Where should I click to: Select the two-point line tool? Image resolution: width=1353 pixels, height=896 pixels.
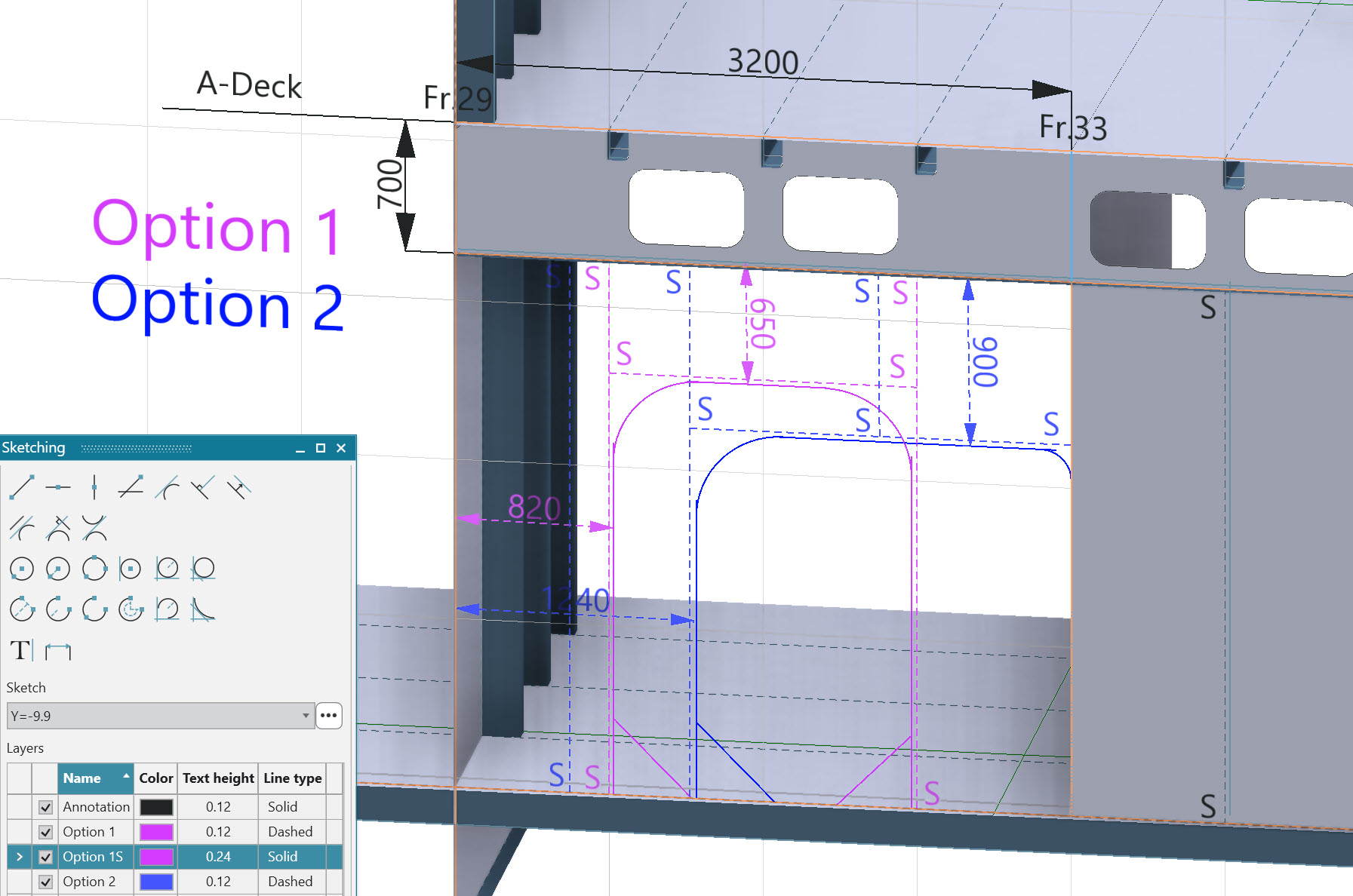click(x=21, y=487)
